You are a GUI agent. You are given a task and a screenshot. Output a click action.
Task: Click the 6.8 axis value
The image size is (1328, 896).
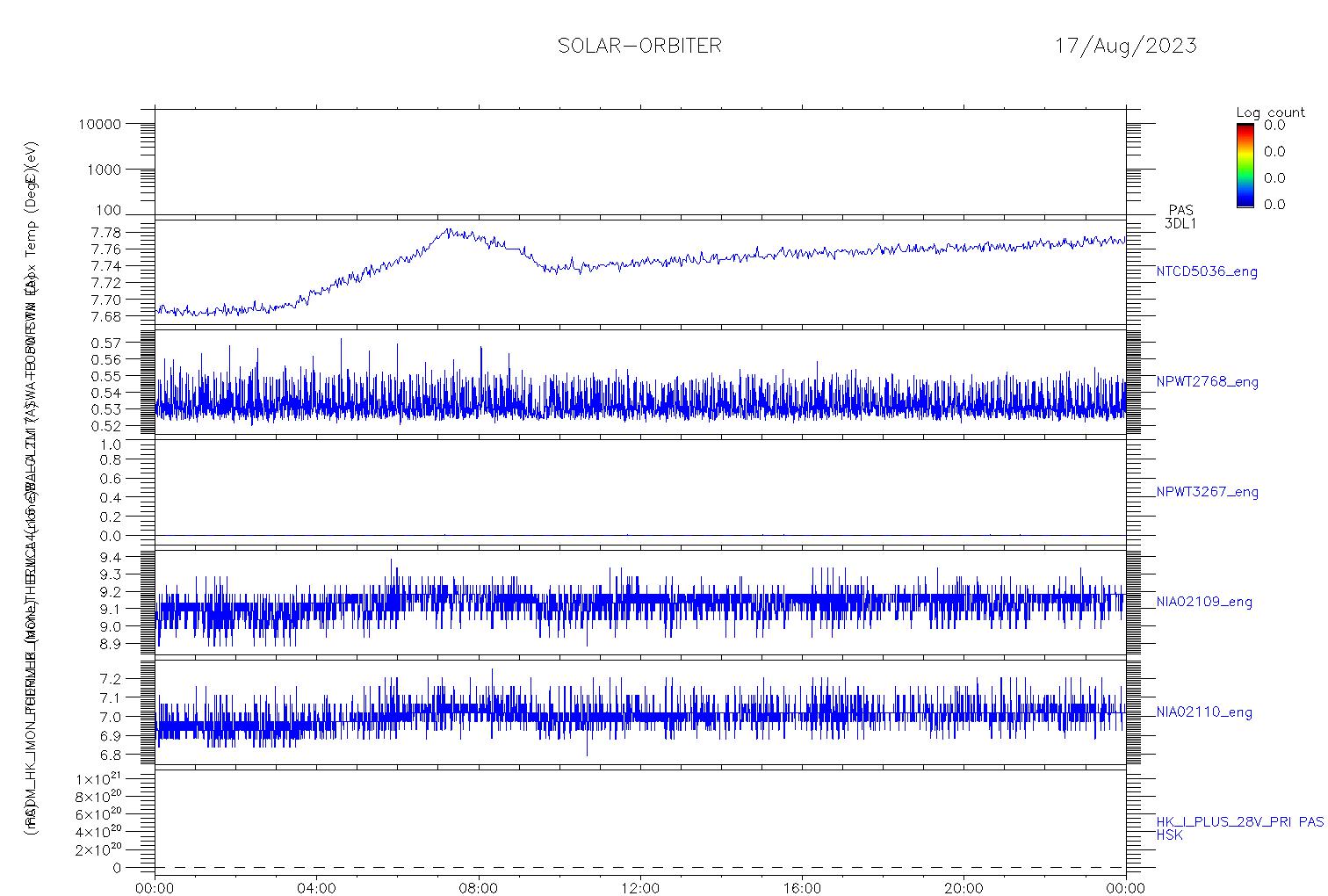pyautogui.click(x=111, y=755)
